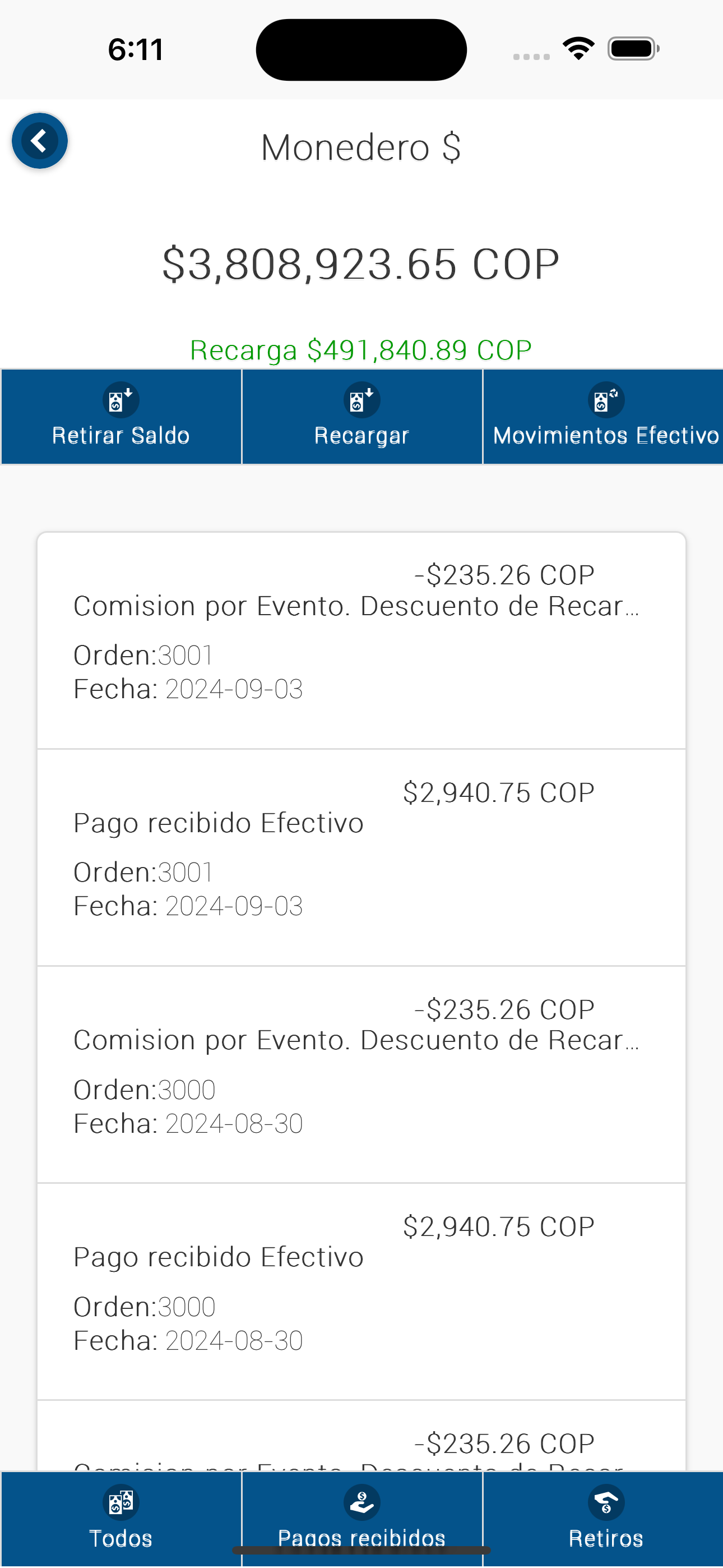Tap the Retiros icon
Image resolution: width=723 pixels, height=1568 pixels.
(x=605, y=1502)
